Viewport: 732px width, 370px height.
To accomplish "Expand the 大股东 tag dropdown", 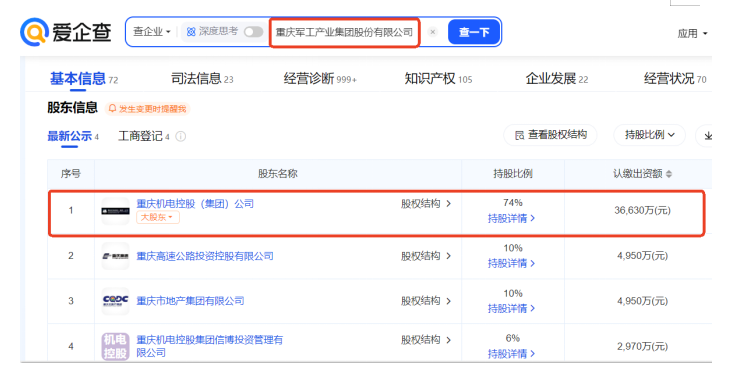I will (157, 217).
